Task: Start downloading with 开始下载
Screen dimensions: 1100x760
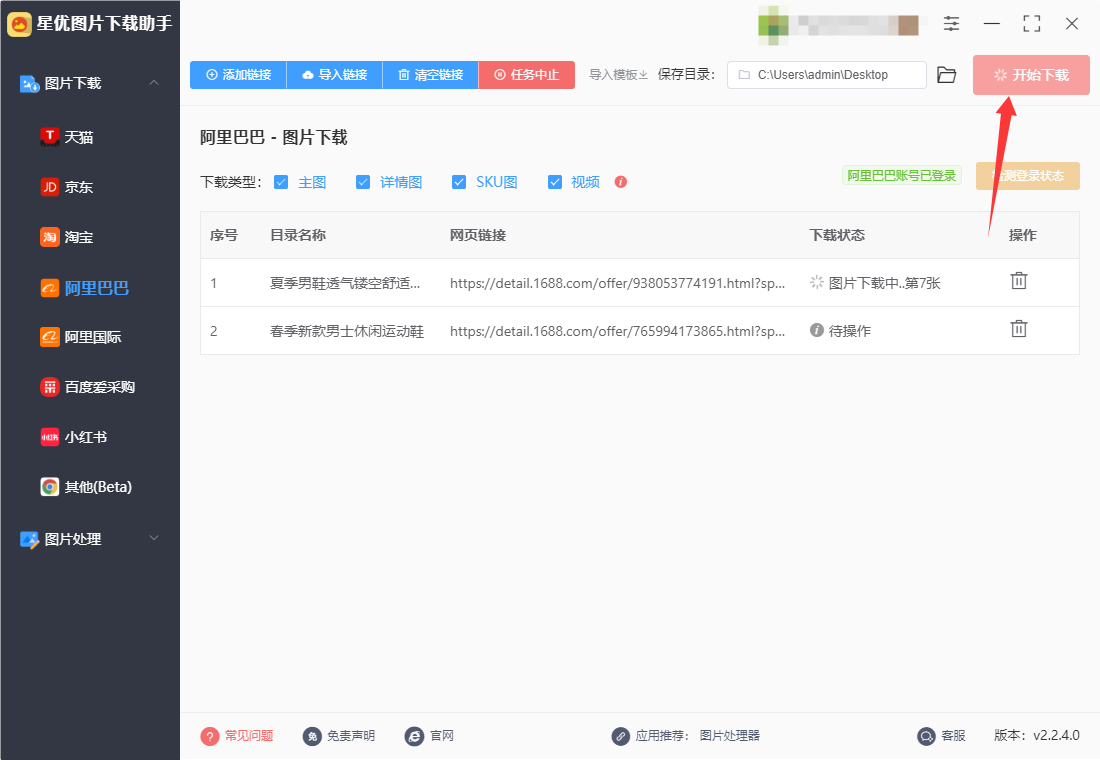Action: pyautogui.click(x=1031, y=75)
